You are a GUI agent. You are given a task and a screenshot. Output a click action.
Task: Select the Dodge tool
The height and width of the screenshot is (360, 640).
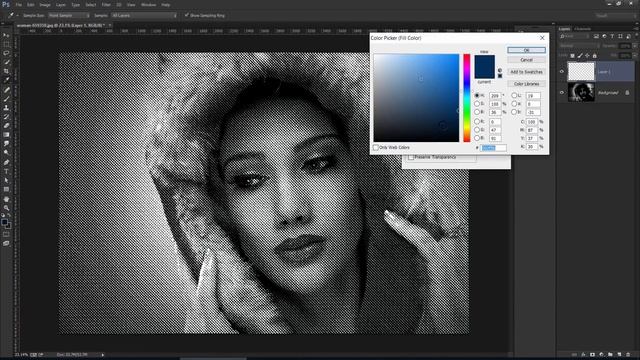click(x=6, y=153)
